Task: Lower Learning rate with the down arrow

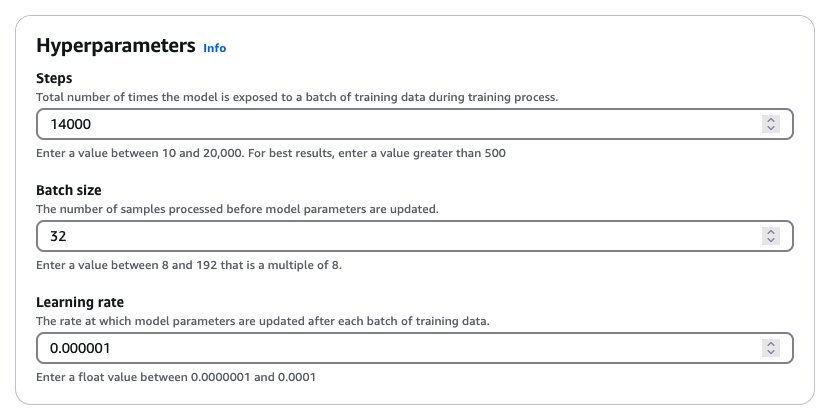Action: pyautogui.click(x=771, y=352)
